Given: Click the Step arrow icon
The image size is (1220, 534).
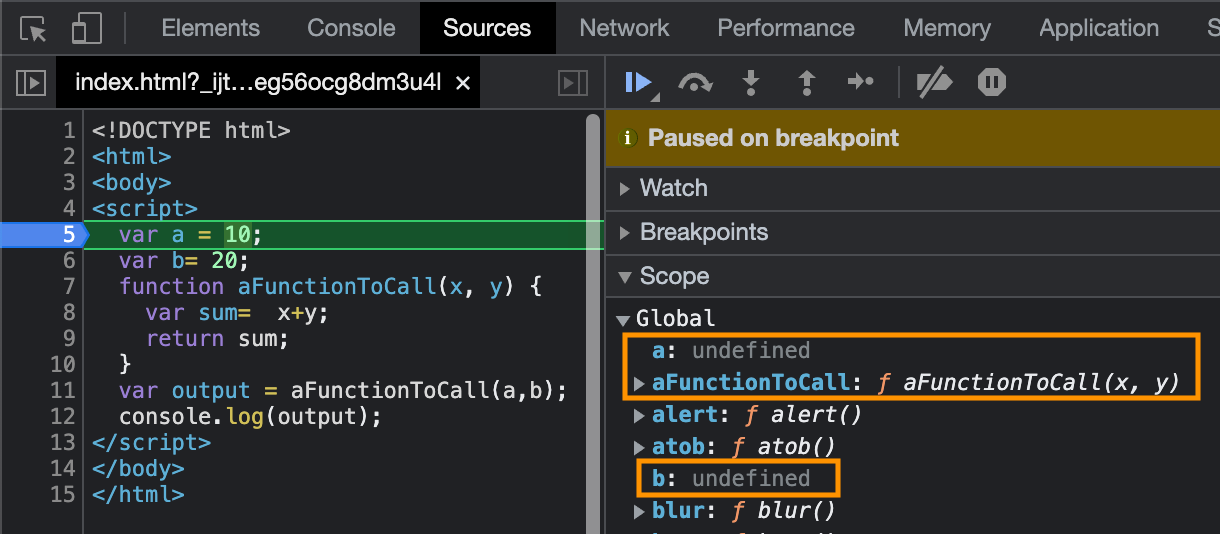Looking at the screenshot, I should click(x=861, y=82).
